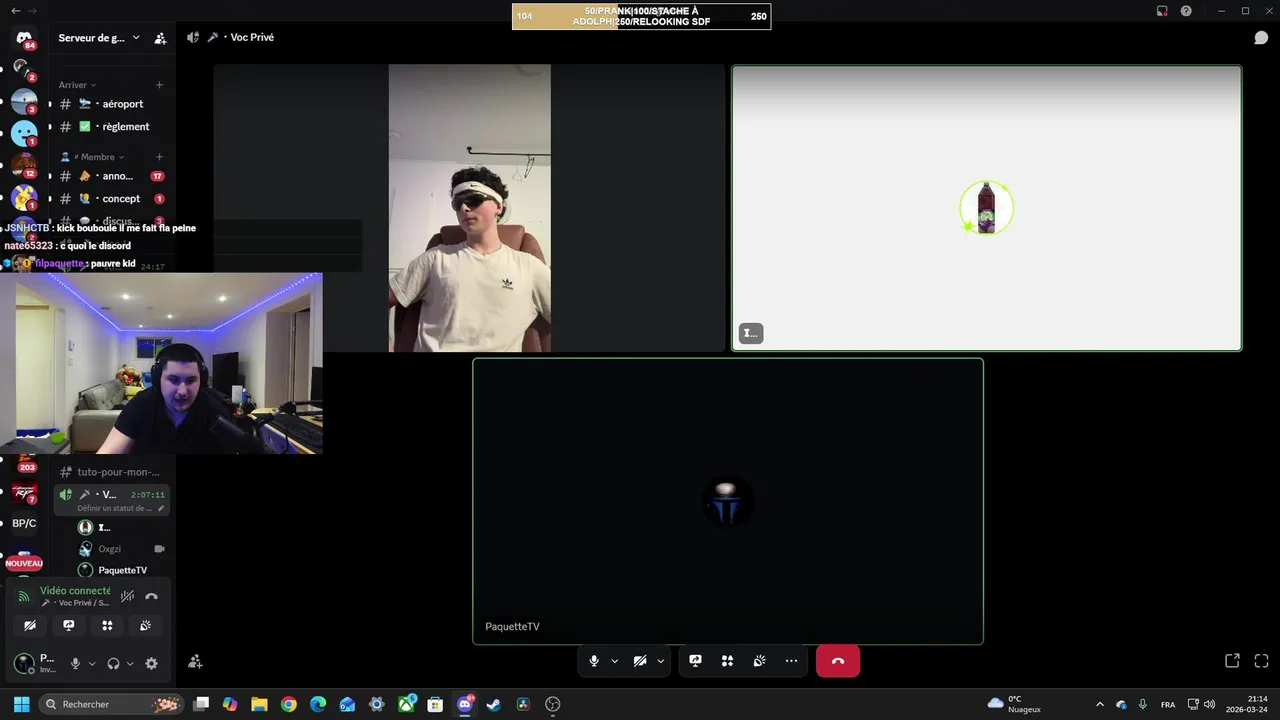Toggle camera in call toolbar
Viewport: 1280px width, 720px height.
[x=640, y=661]
